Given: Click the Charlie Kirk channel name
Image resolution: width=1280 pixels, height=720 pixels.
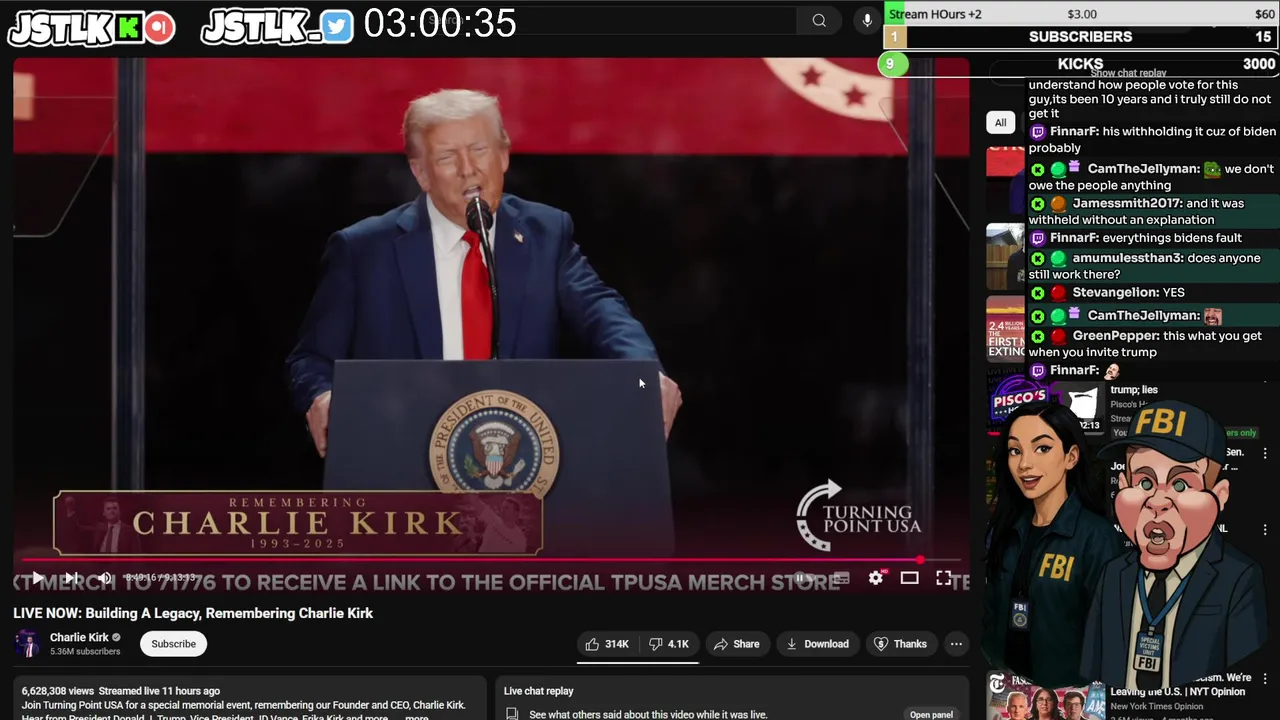Looking at the screenshot, I should coord(79,637).
